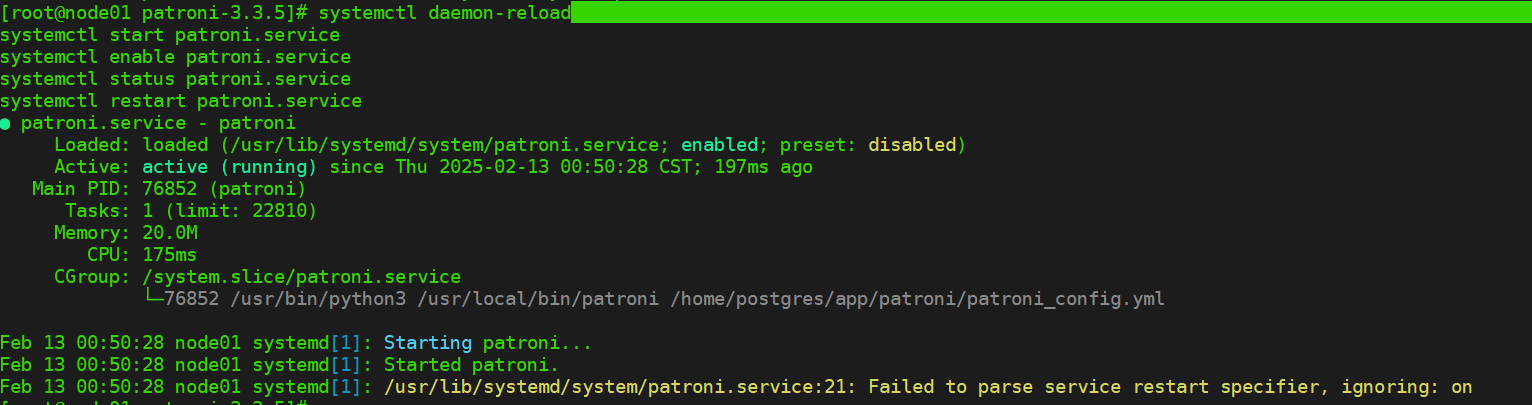Click the /system.slice/patroni.service CGroup path
1532x405 pixels.
coord(301,277)
